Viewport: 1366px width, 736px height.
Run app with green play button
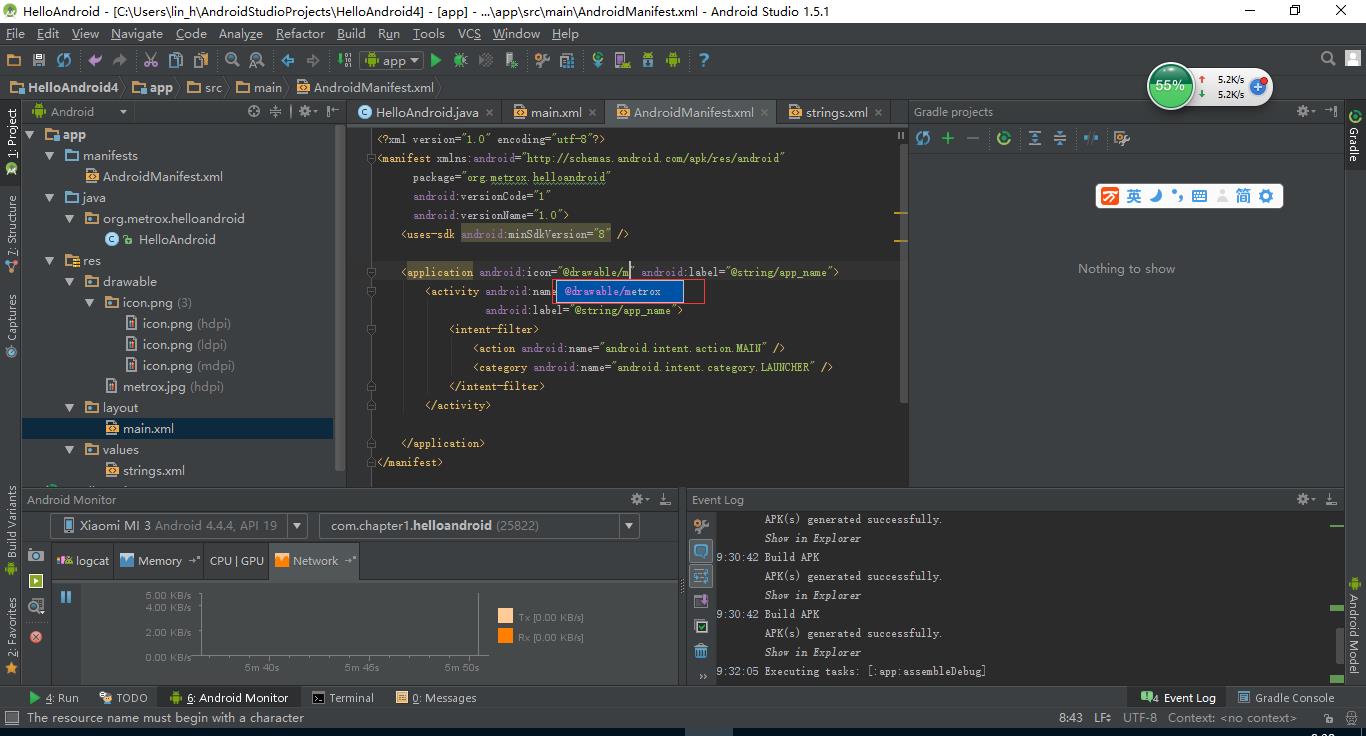pos(435,60)
